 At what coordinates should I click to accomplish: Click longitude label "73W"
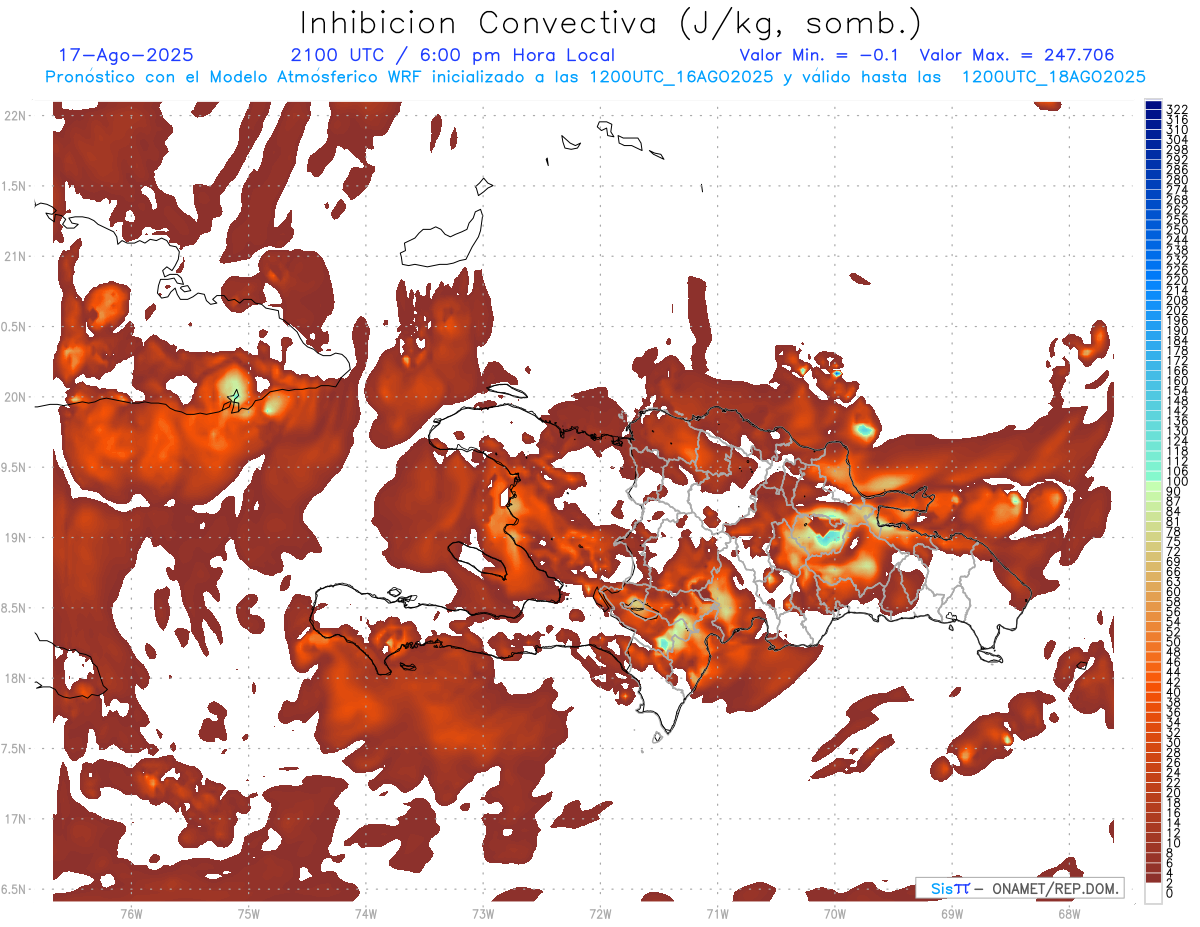(483, 913)
